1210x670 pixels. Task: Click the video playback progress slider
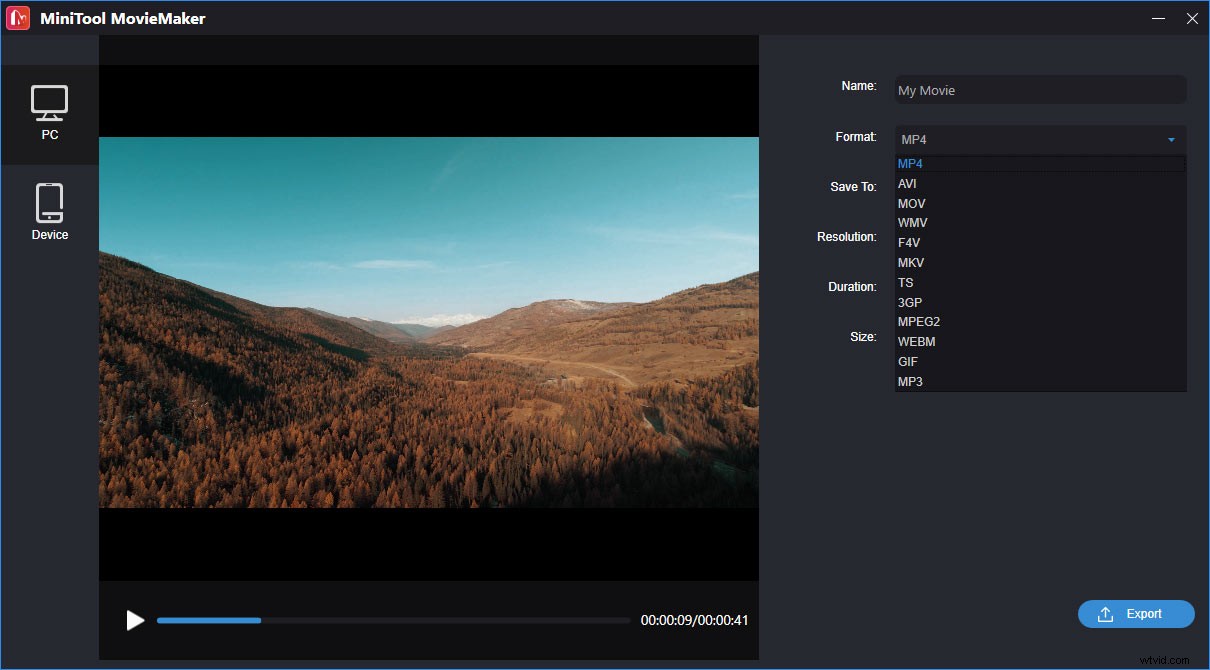(390, 620)
